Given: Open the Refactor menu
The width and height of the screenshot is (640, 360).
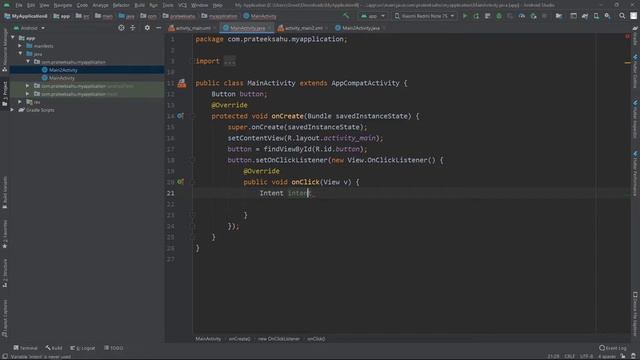Looking at the screenshot, I should (121, 5).
